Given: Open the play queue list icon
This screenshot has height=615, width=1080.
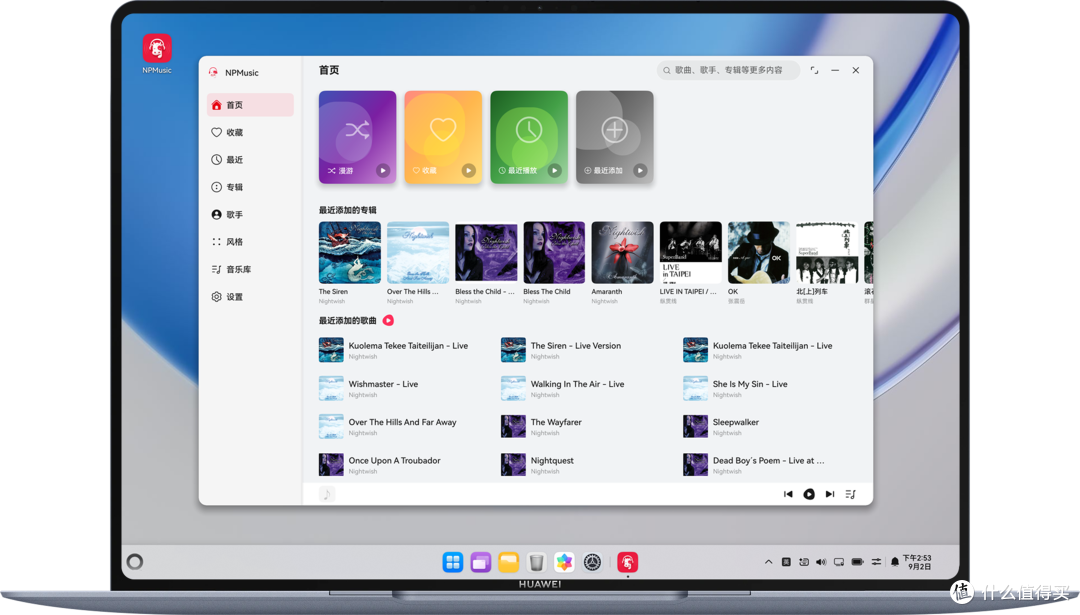Looking at the screenshot, I should click(x=851, y=494).
